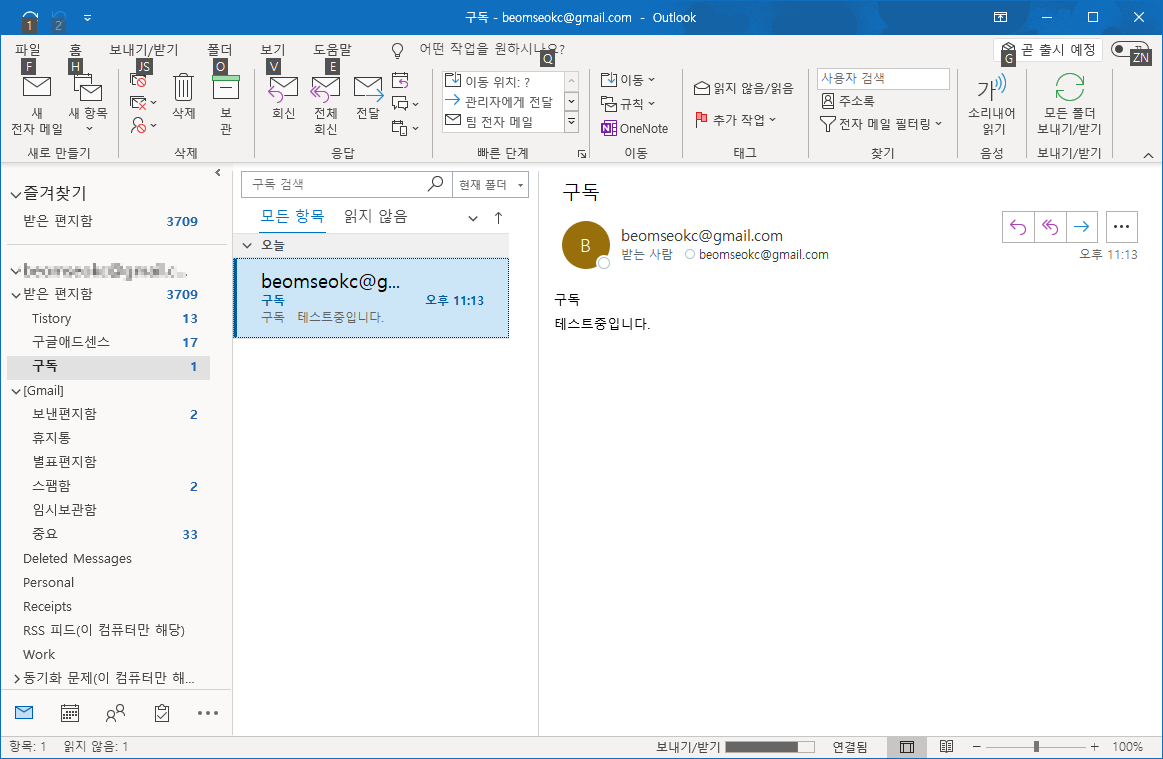Click 소리내어 읽기 read aloud icon
The width and height of the screenshot is (1163, 759).
click(992, 105)
